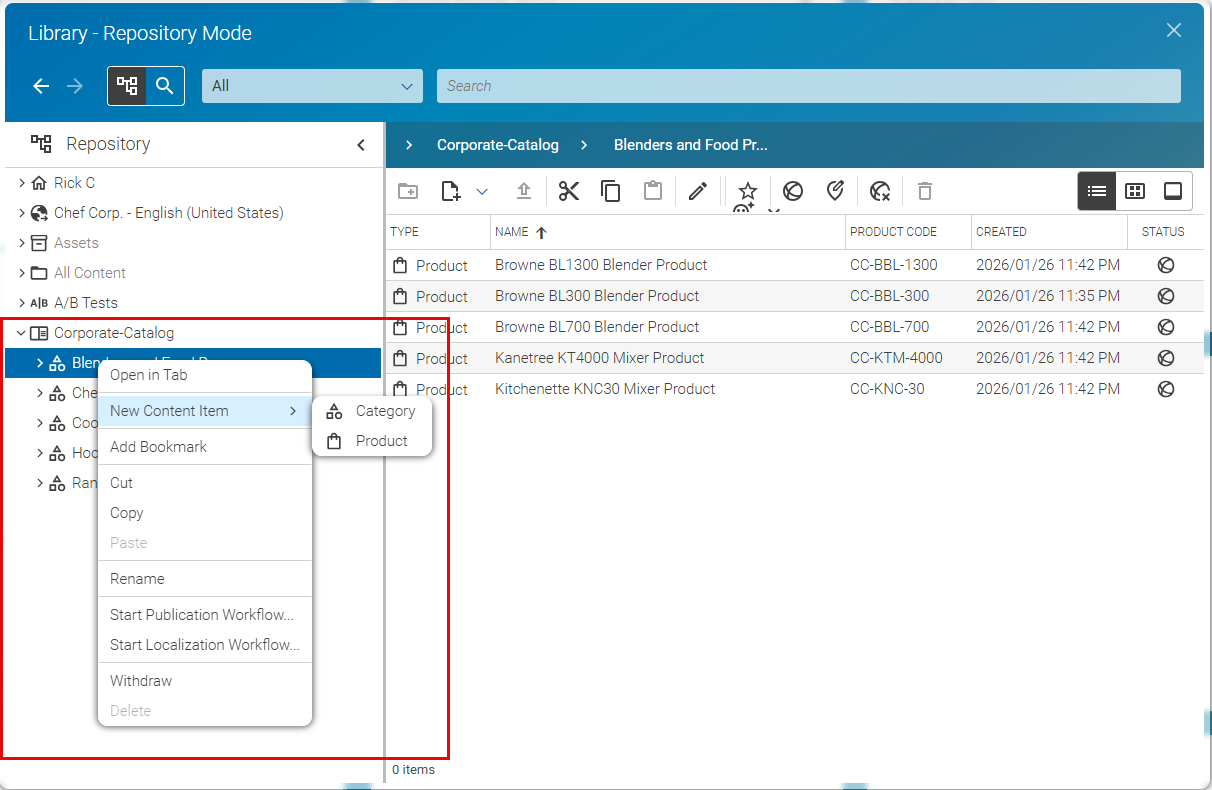Screen dimensions: 1212x790
Task: Open the All content type dropdown
Action: [x=312, y=86]
